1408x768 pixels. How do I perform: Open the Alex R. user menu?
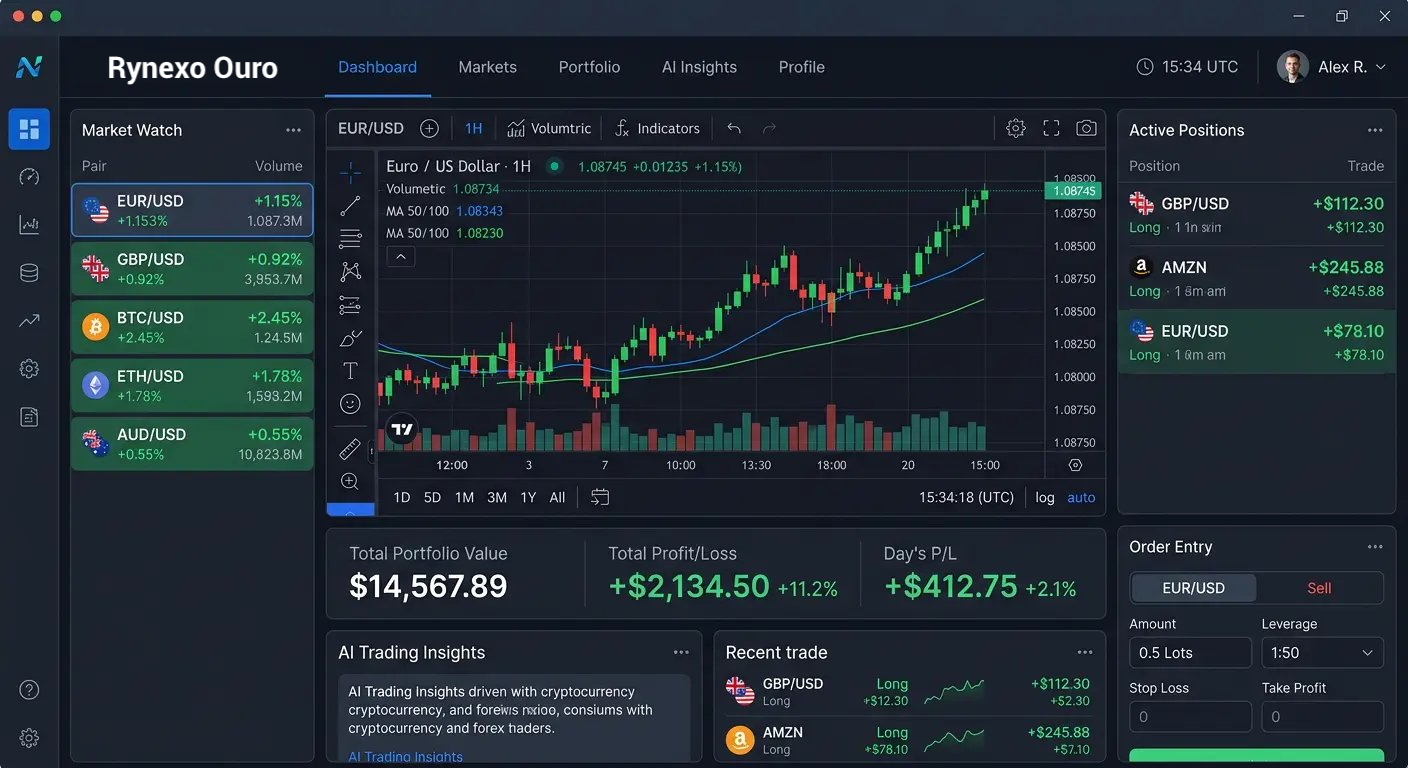pos(1333,67)
